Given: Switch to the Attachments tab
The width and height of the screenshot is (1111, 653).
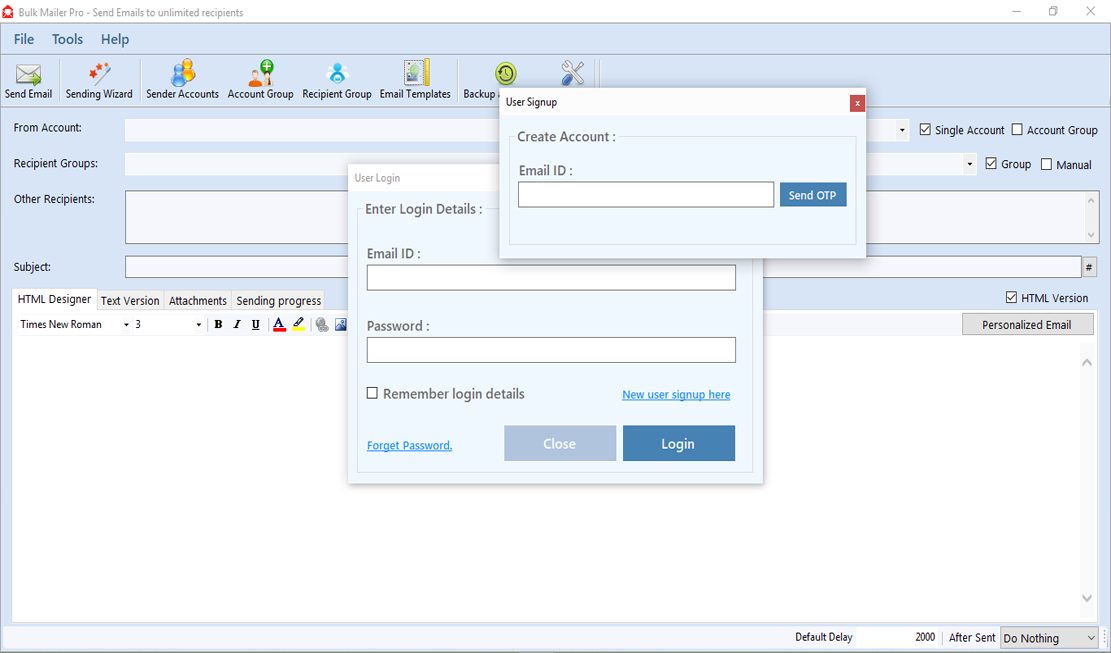Looking at the screenshot, I should [x=198, y=300].
